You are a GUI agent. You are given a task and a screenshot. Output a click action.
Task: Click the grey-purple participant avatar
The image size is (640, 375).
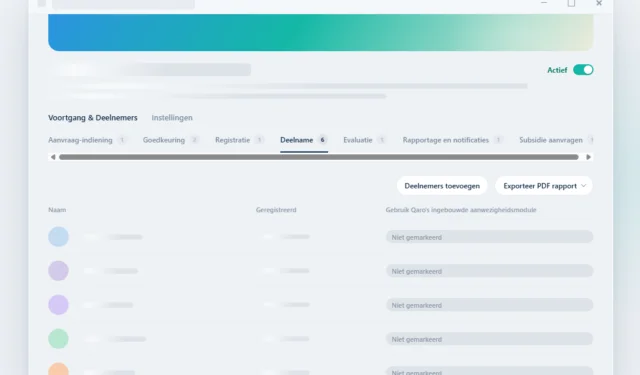[x=58, y=271]
